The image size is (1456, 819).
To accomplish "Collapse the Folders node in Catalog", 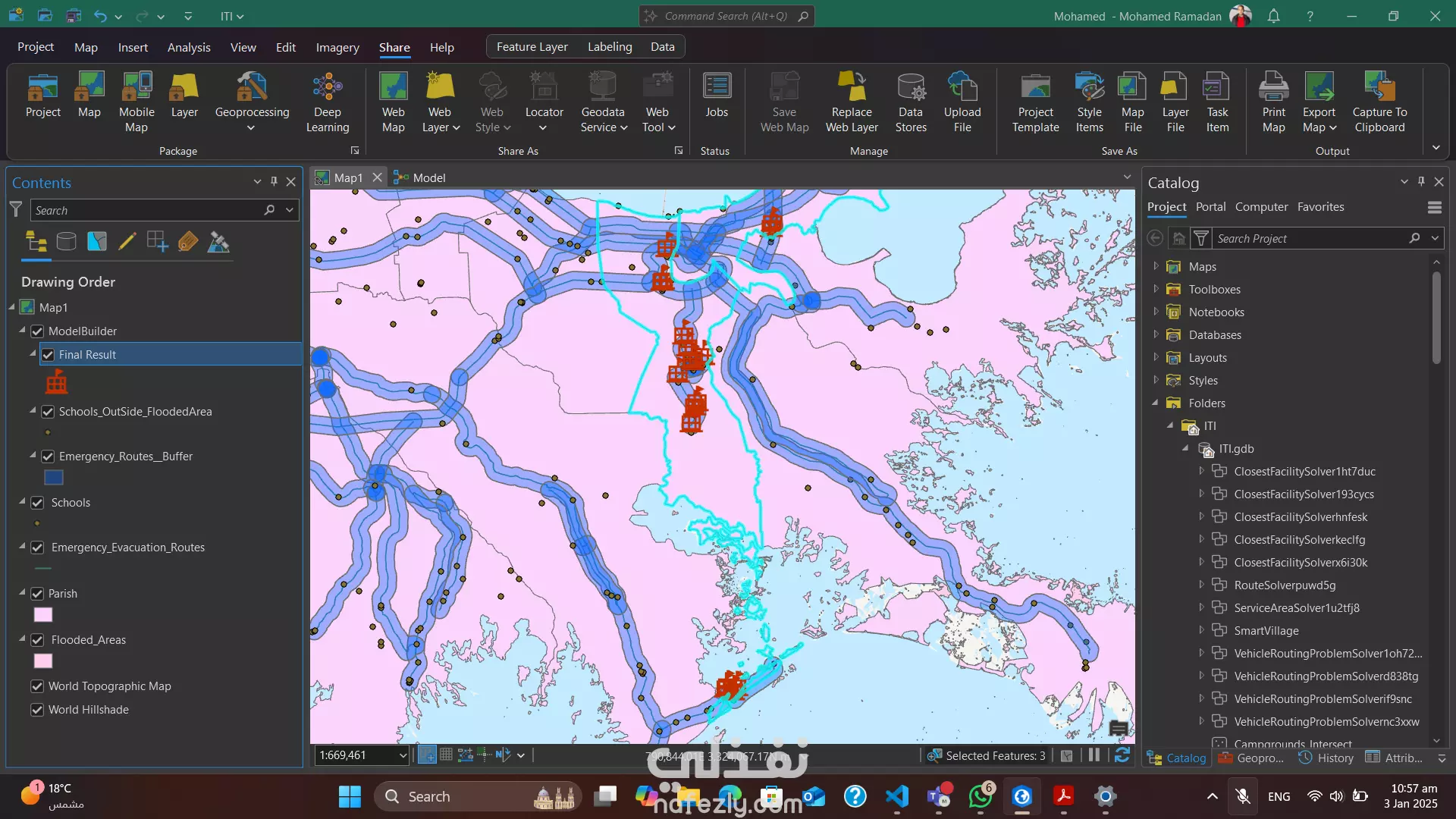I will pos(1156,403).
